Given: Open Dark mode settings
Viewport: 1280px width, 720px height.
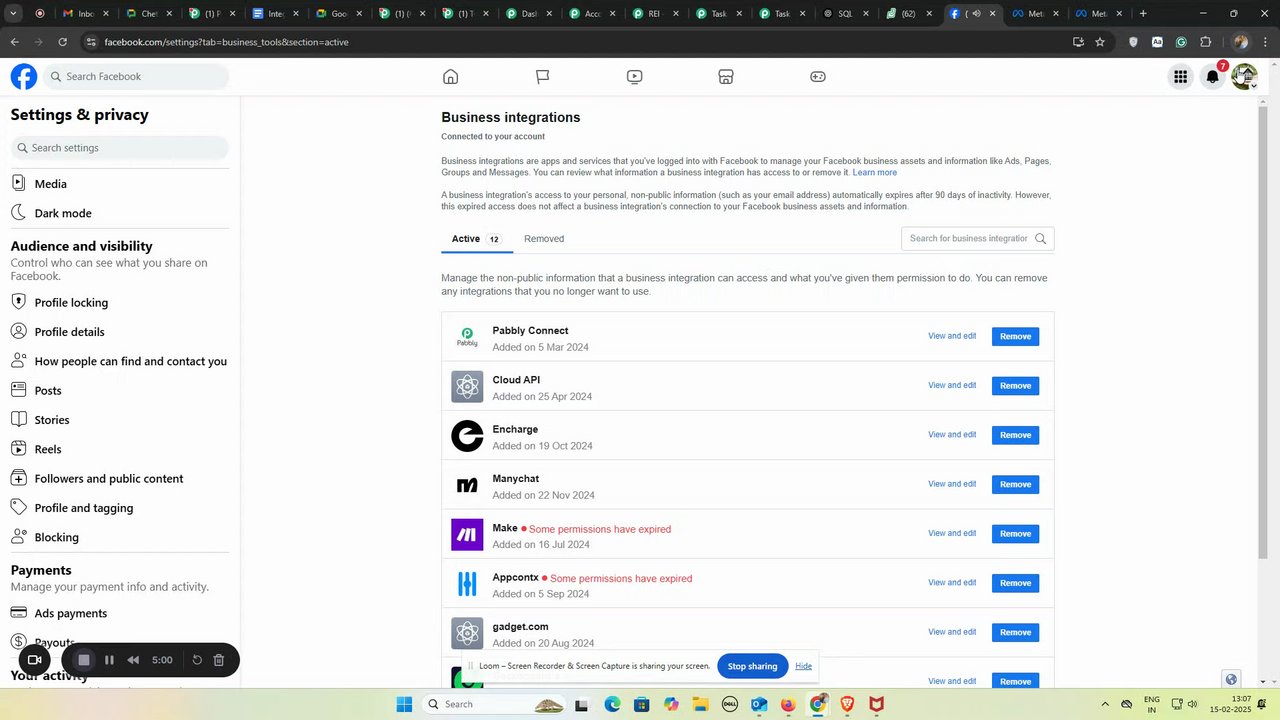Looking at the screenshot, I should coord(120,213).
